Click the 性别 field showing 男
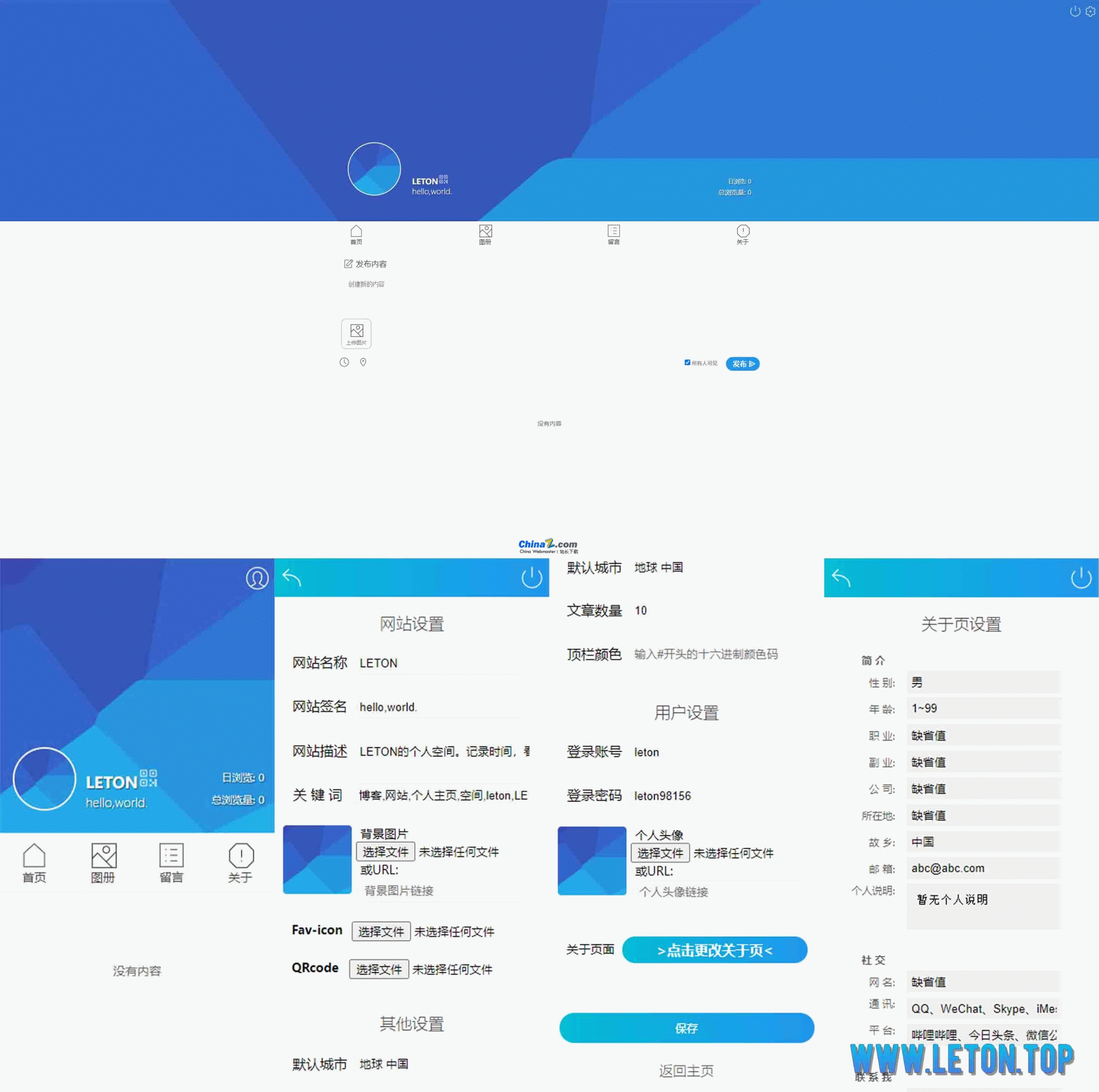1099x1092 pixels. [984, 682]
